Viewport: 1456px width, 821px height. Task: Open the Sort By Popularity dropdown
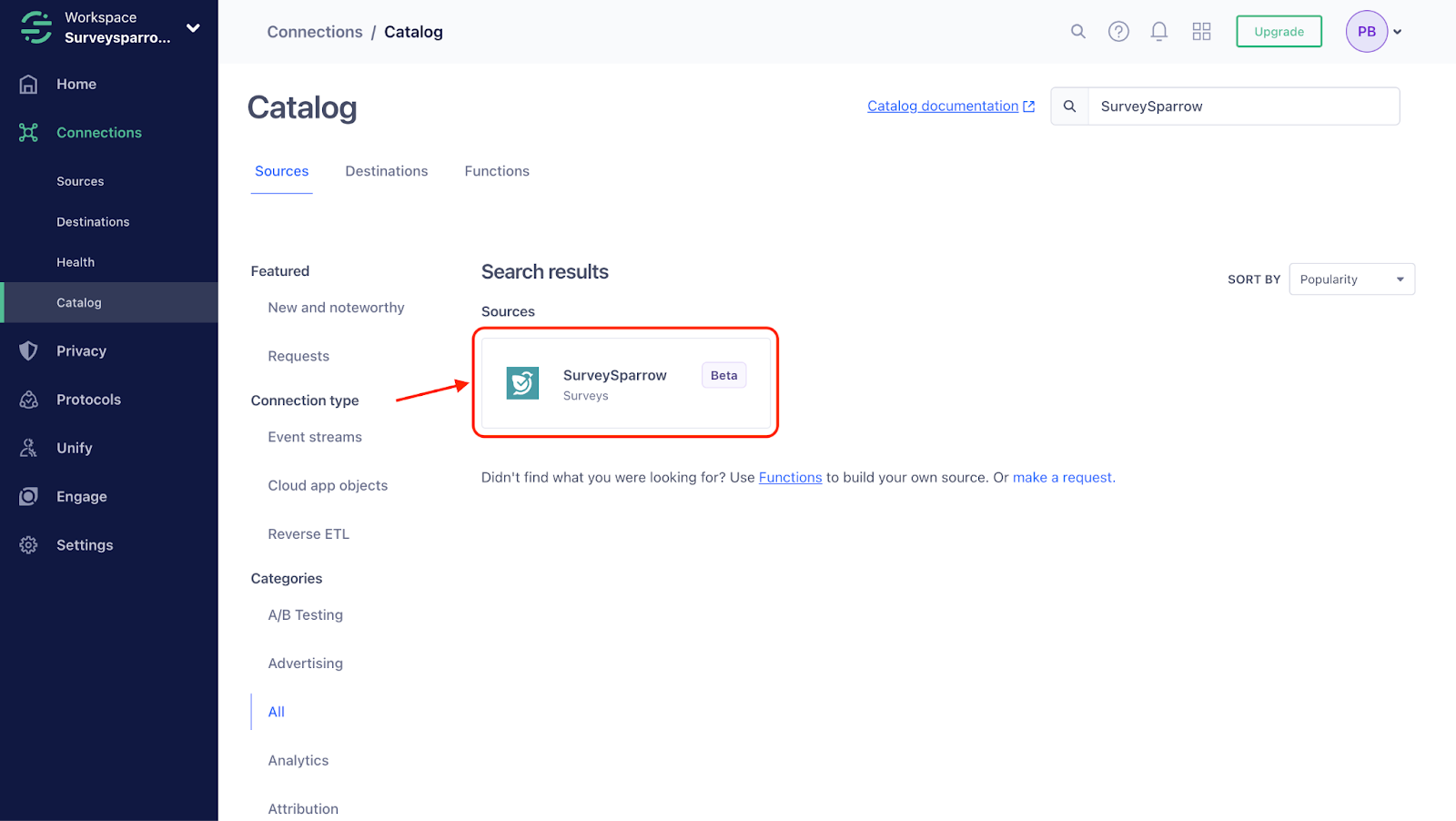coord(1351,279)
